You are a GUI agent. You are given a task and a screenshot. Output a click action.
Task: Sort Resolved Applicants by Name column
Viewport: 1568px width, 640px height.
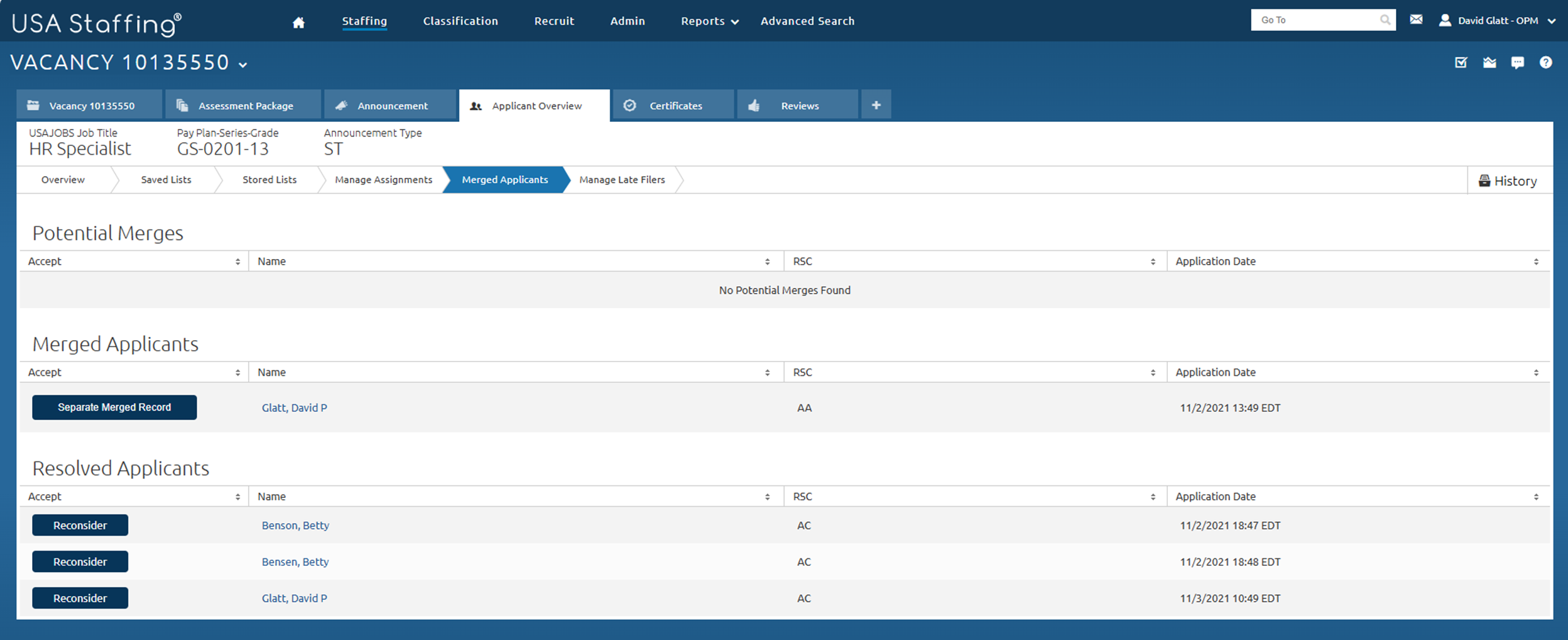point(767,497)
